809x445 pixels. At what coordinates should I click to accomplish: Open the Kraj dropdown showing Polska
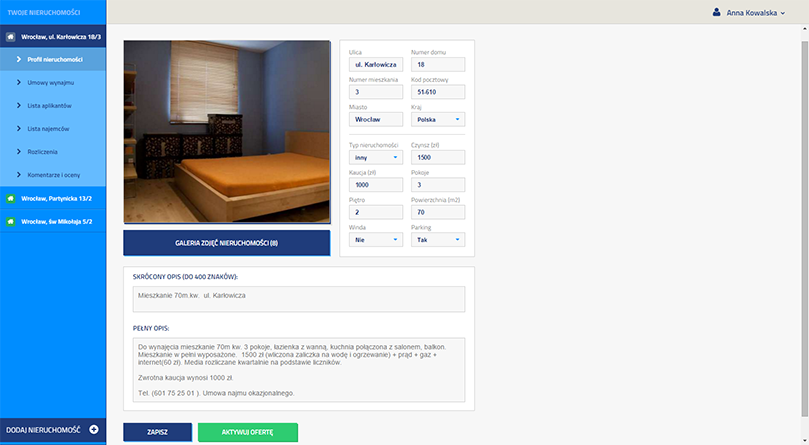tap(438, 119)
